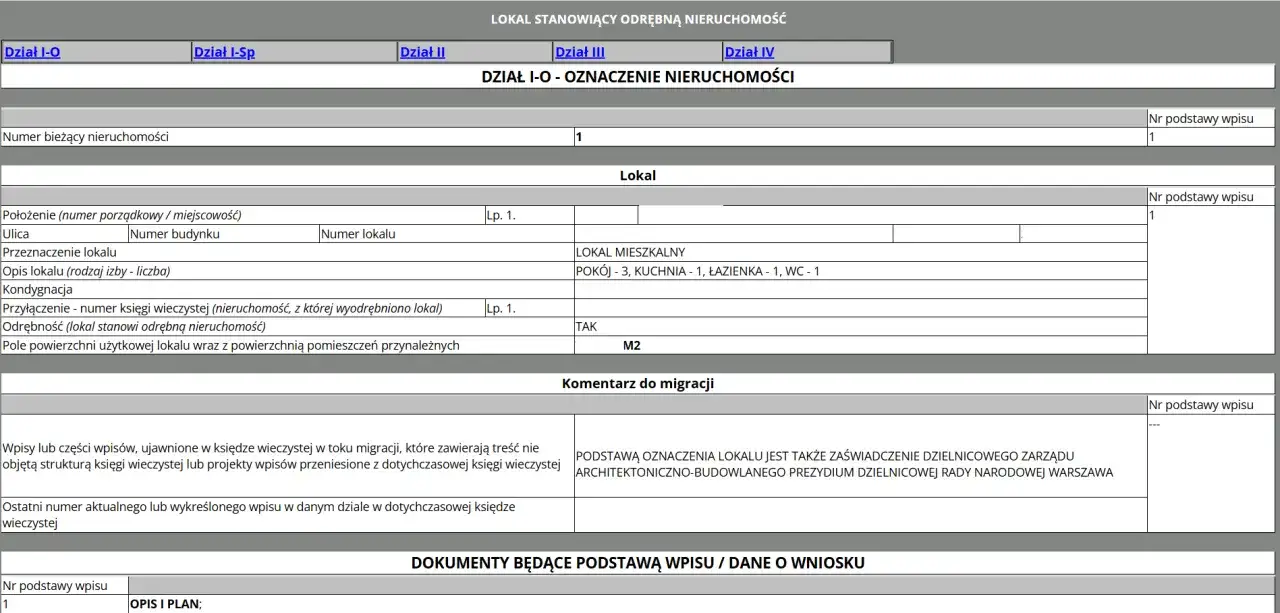
Task: Open the Dział I-O section link
Action: [x=30, y=51]
